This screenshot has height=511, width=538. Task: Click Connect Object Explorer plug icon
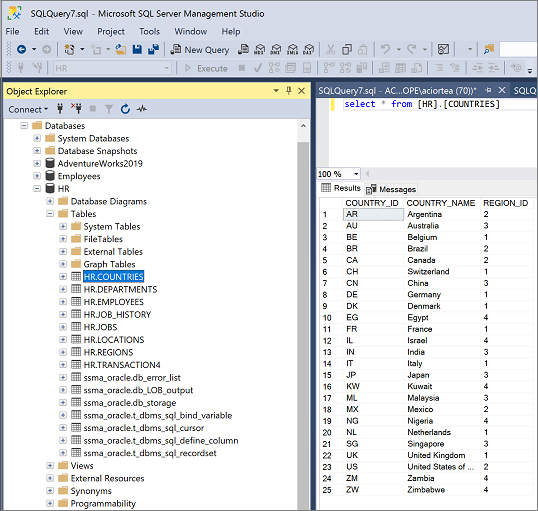[60, 109]
